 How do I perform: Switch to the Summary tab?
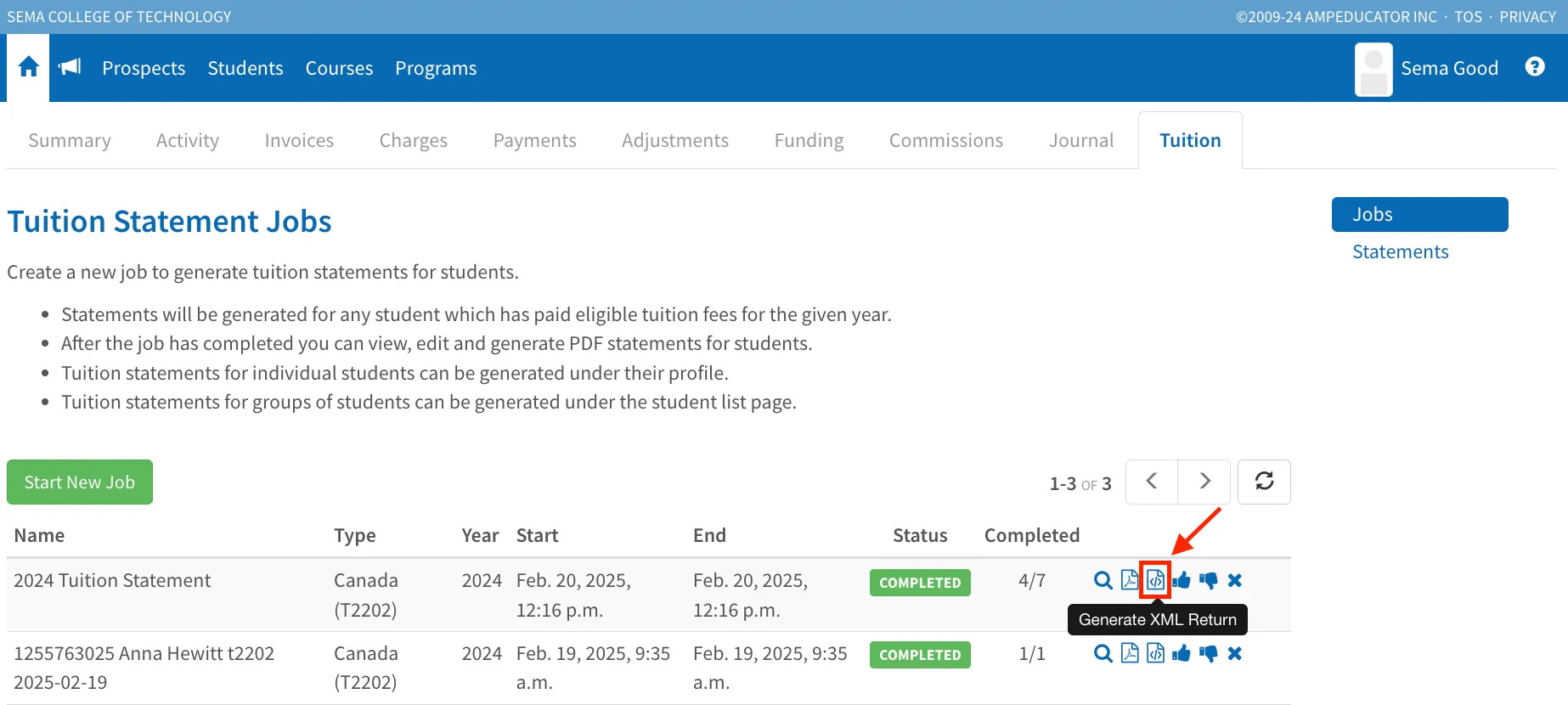click(70, 140)
